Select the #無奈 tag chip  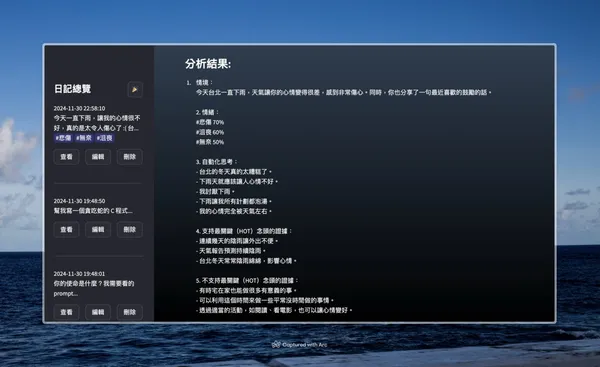[x=84, y=138]
